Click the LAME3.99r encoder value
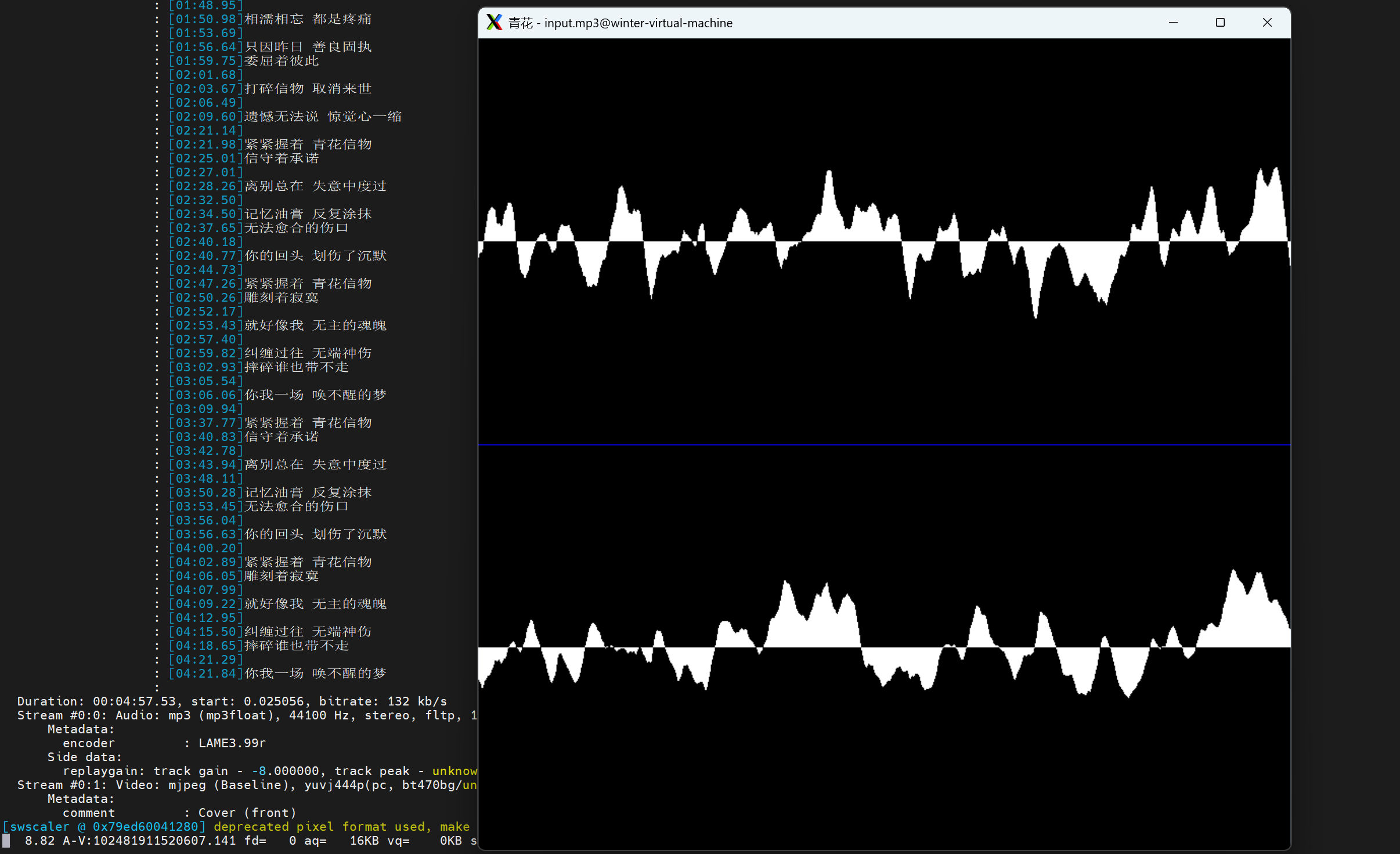This screenshot has height=854, width=1400. [232, 743]
